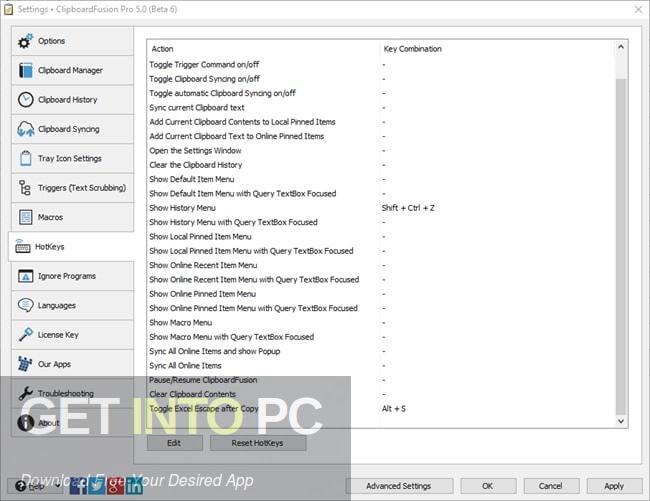Screen dimensions: 650x501
Task: Select the Tray Icon Settings clipboard icon
Action: [x=25, y=159]
